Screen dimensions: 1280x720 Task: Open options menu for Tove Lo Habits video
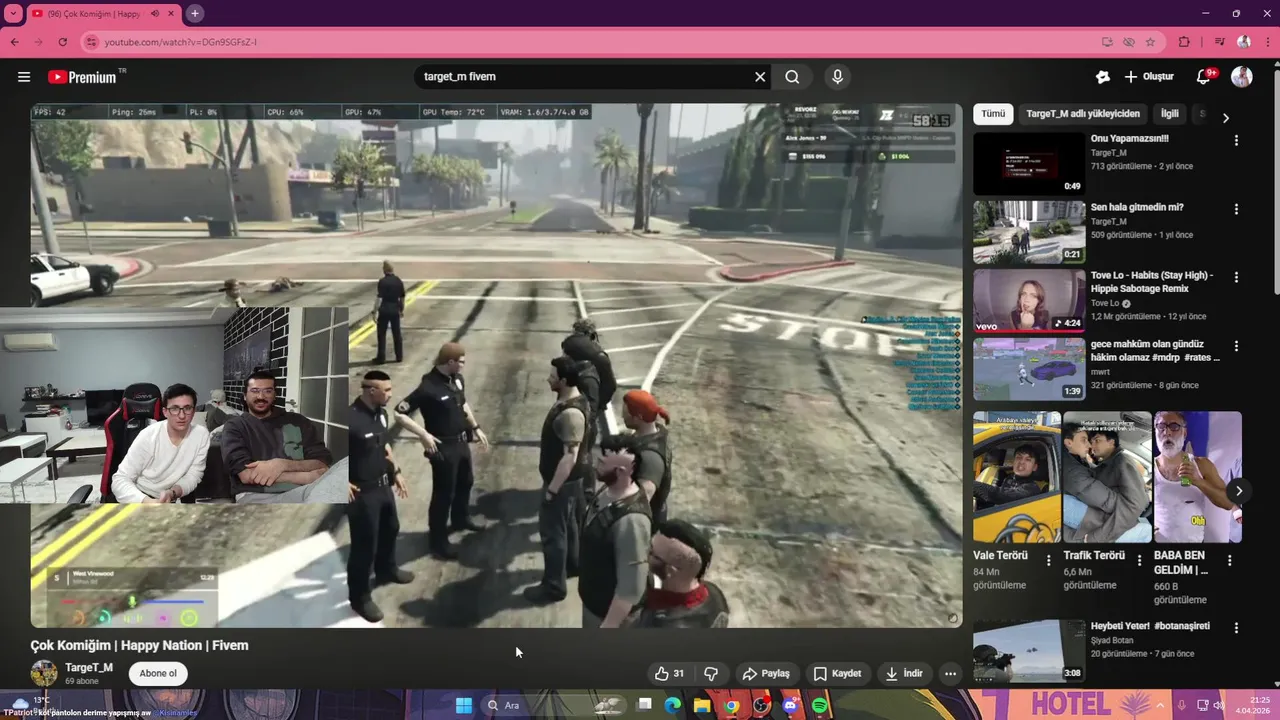click(x=1236, y=277)
